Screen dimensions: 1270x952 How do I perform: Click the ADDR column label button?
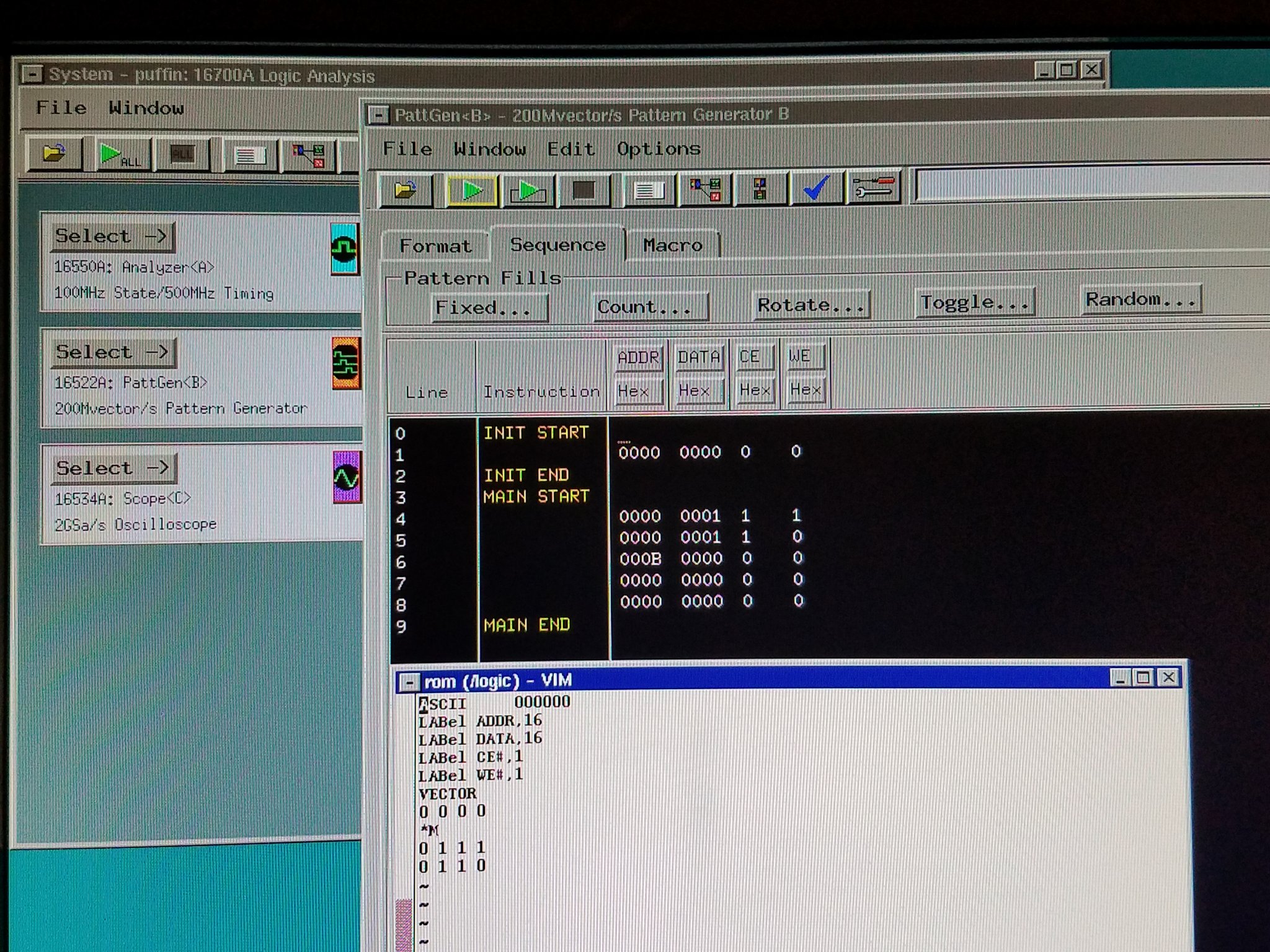click(x=638, y=358)
